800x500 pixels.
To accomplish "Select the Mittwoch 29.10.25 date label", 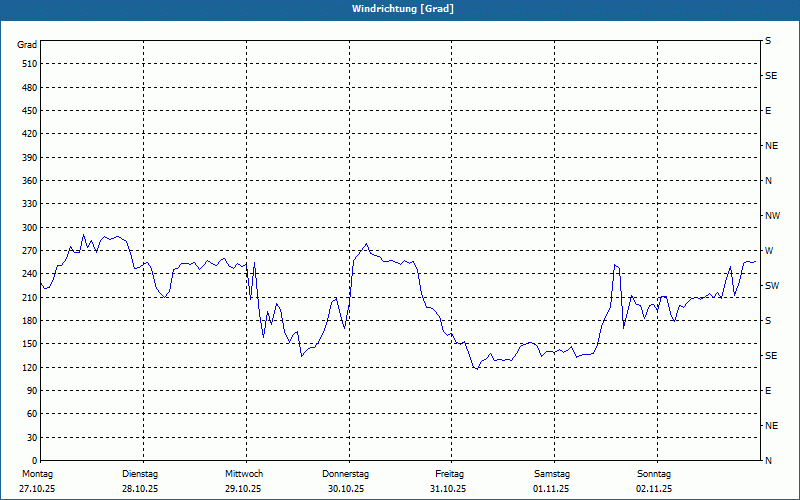I will [x=243, y=481].
